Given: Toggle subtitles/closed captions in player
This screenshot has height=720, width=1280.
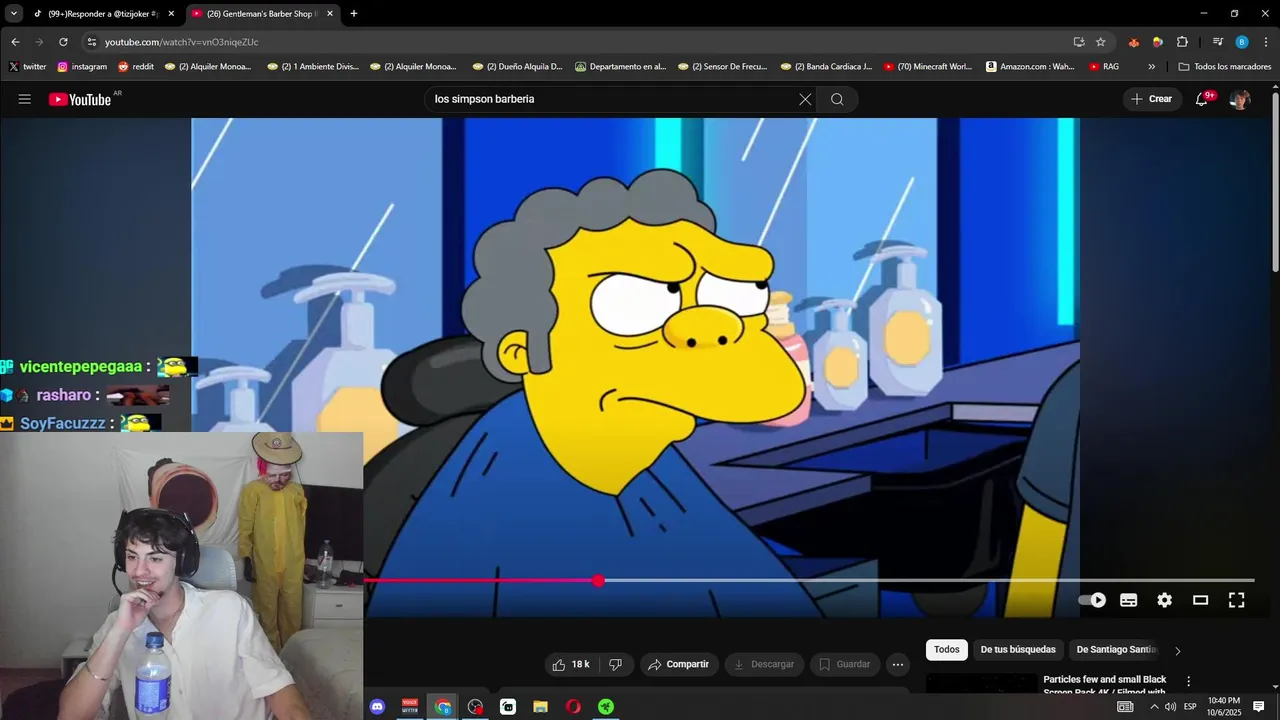Looking at the screenshot, I should tap(1128, 600).
